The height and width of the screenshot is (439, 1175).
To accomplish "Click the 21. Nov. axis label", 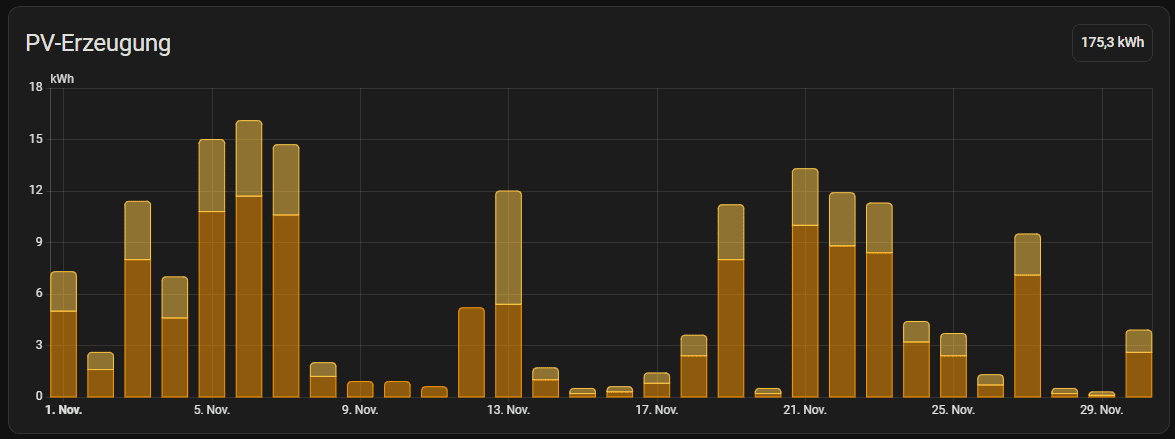I will pyautogui.click(x=806, y=411).
